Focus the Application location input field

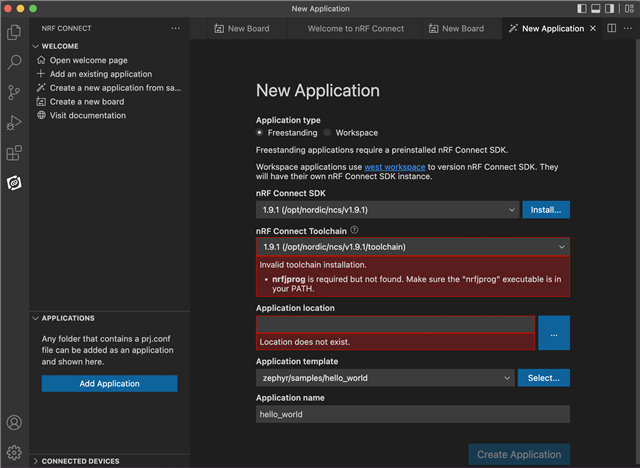[395, 324]
